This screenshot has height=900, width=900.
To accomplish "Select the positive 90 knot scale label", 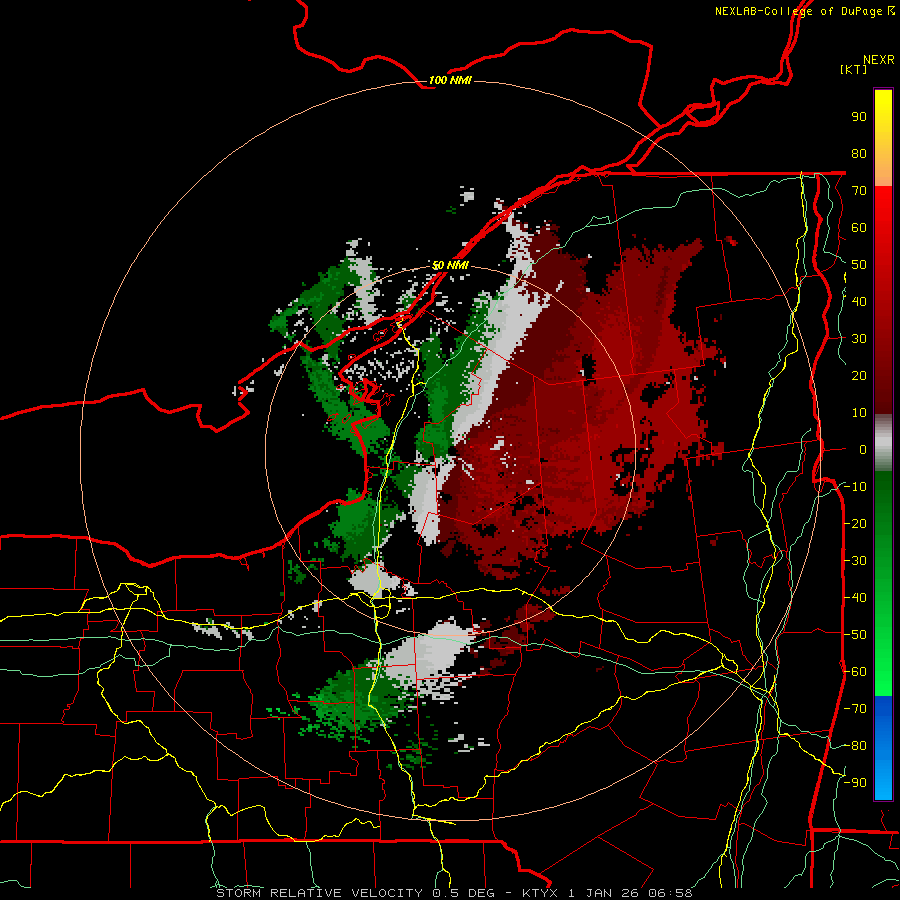I will click(859, 117).
